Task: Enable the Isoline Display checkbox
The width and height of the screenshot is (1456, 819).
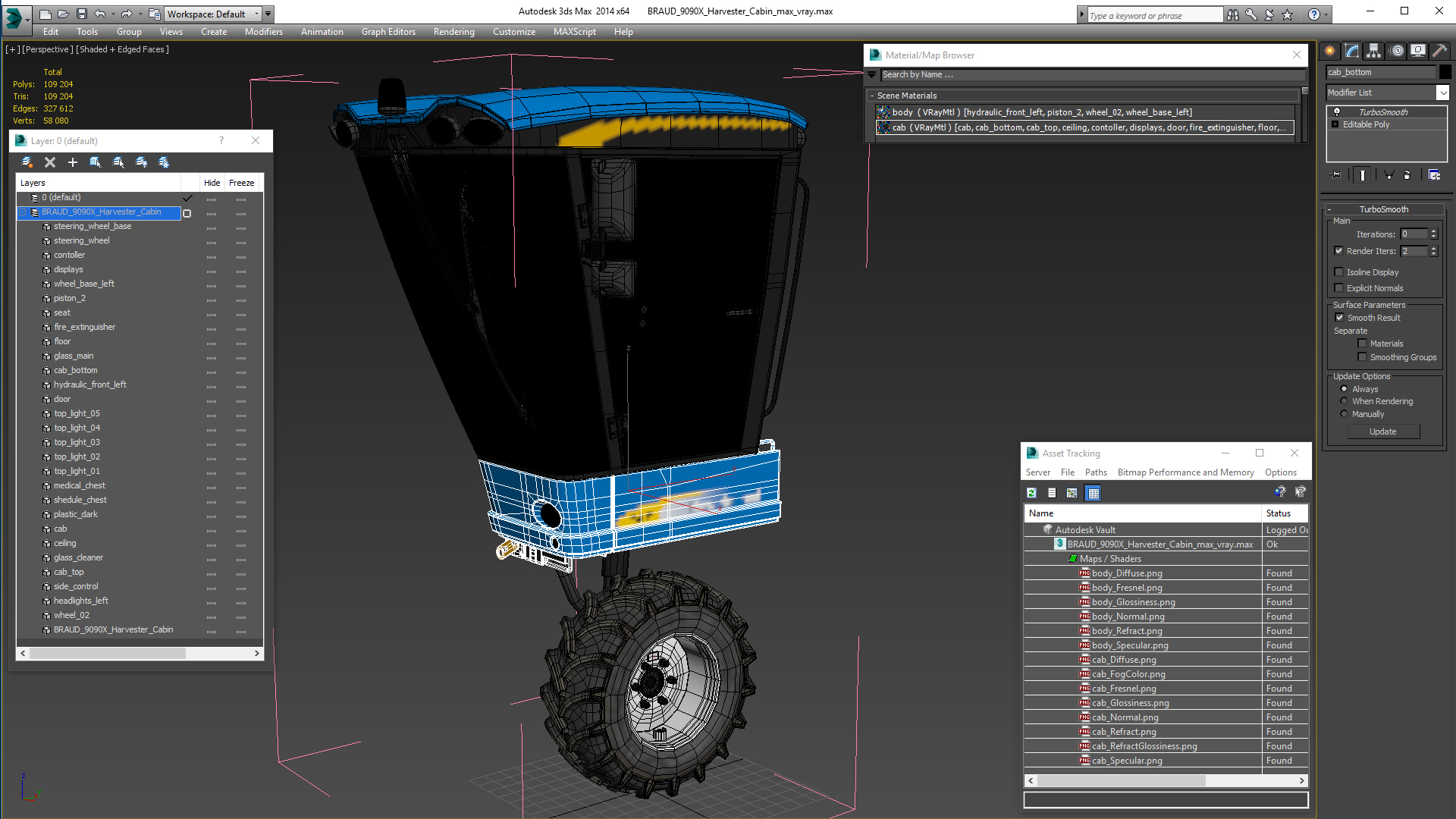Action: pos(1338,272)
